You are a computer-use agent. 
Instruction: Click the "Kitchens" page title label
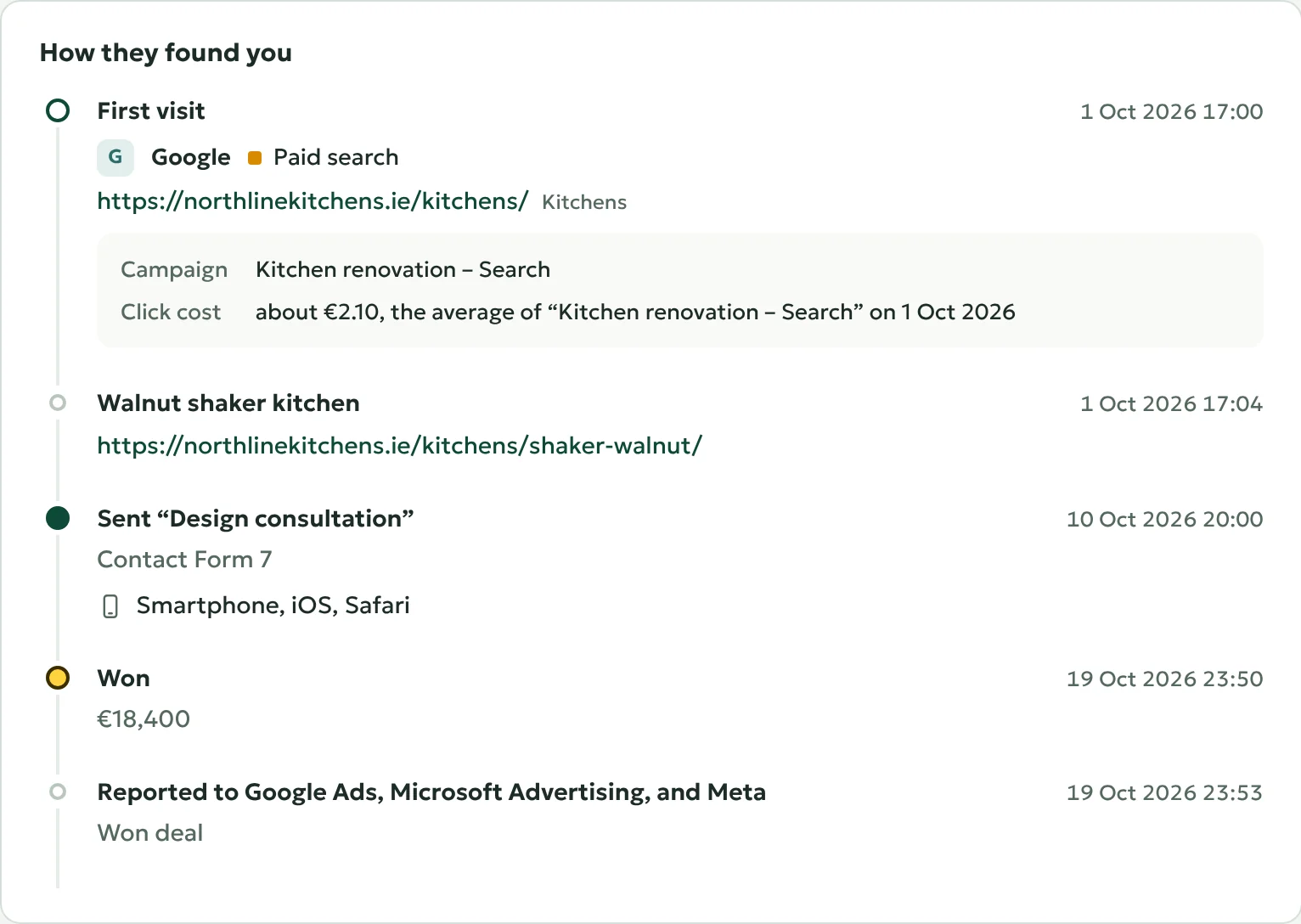click(584, 202)
